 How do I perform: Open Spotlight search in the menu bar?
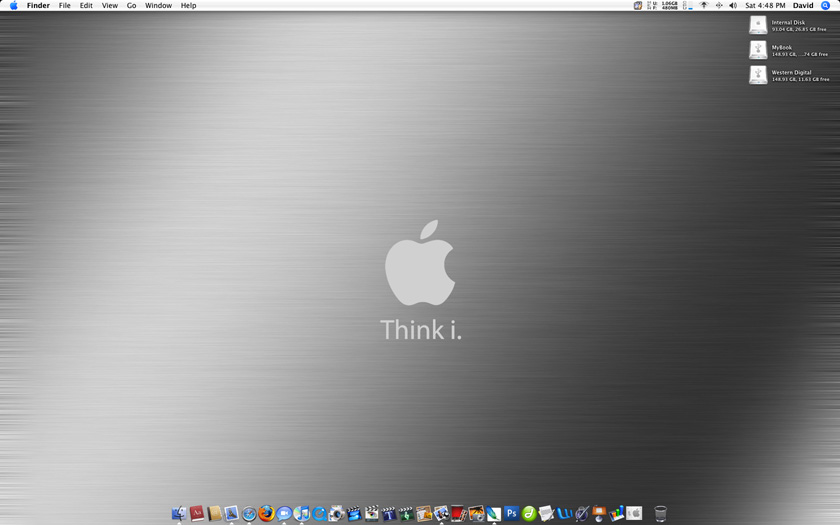pyautogui.click(x=826, y=5)
